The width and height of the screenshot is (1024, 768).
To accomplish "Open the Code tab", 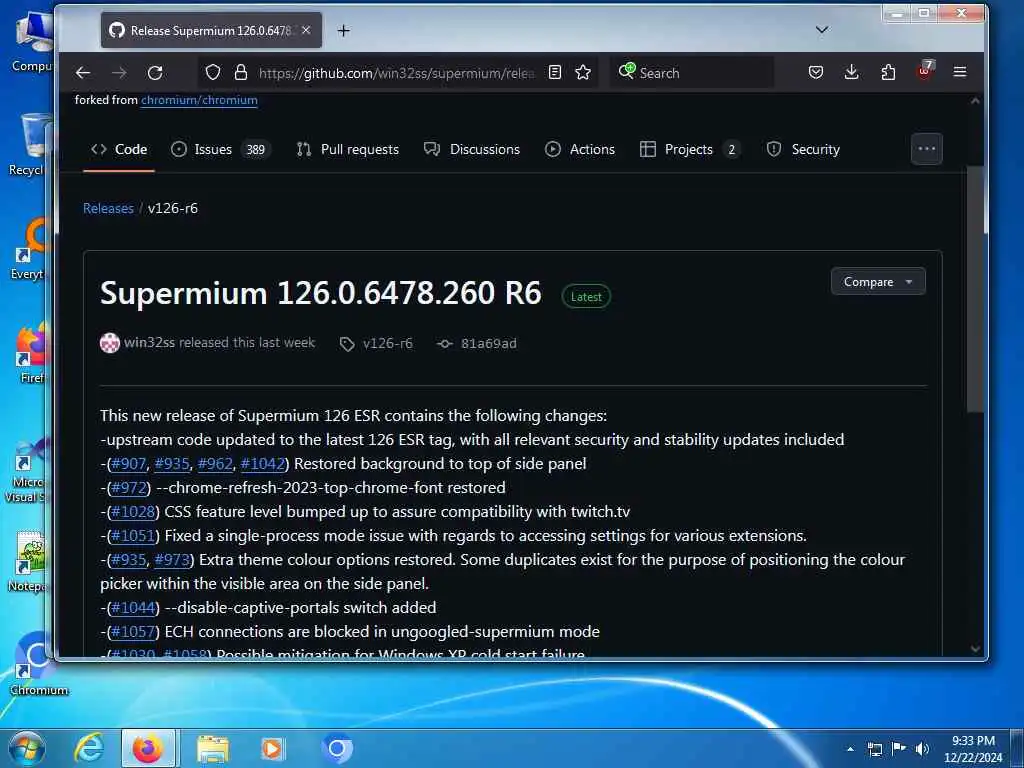I will coord(119,150).
